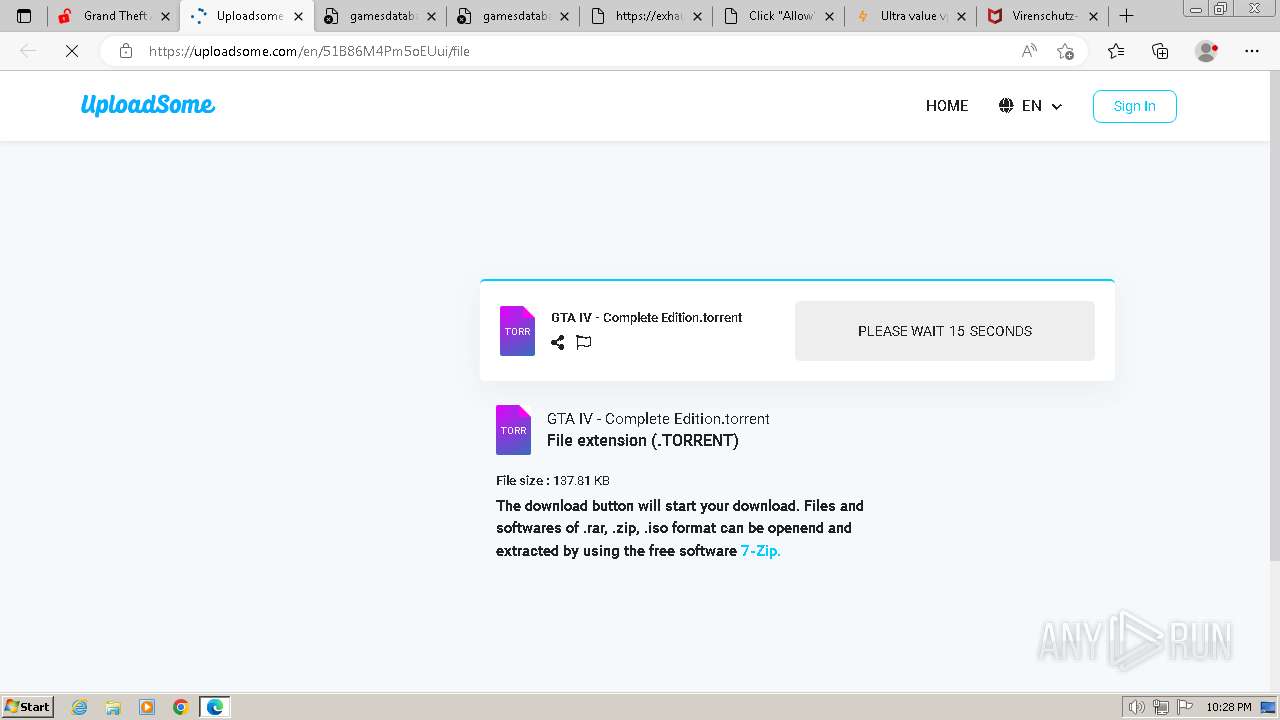This screenshot has width=1280, height=720.
Task: Close the Grand Theft tab
Action: tap(165, 16)
